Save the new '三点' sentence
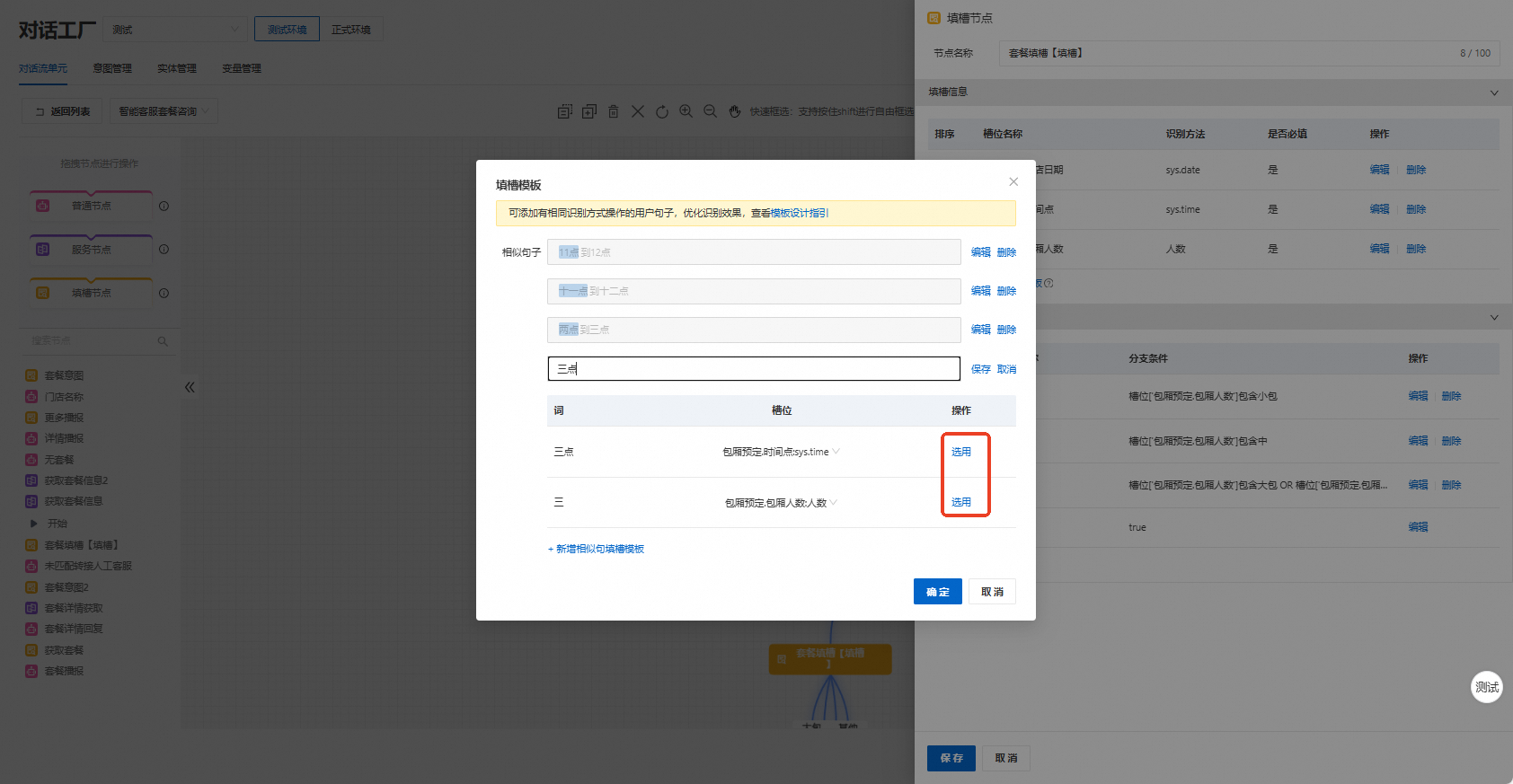Viewport: 1513px width, 784px height. point(980,369)
